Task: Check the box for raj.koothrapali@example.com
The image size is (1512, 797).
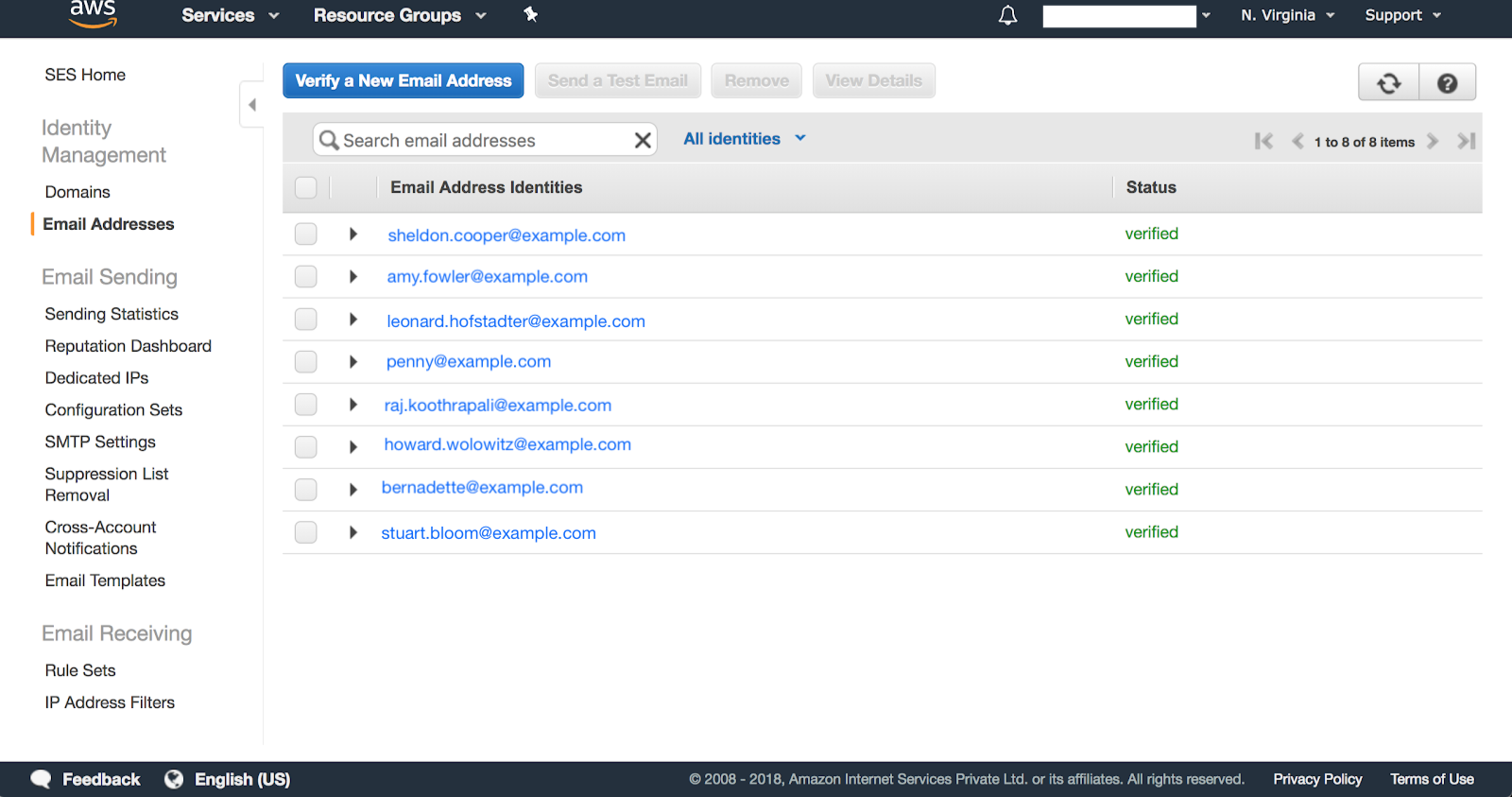Action: click(x=305, y=405)
